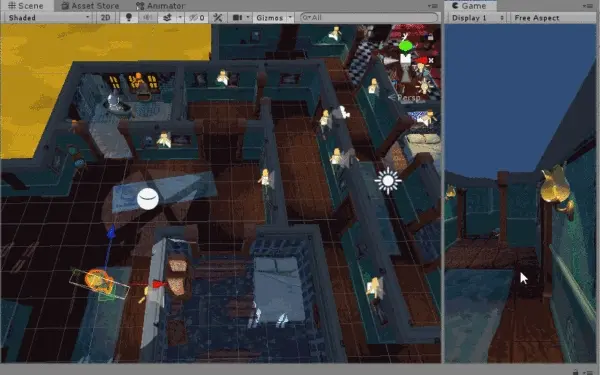Screen dimensions: 600x375
Task: Toggle scene effects with the layers icon
Action: point(167,18)
